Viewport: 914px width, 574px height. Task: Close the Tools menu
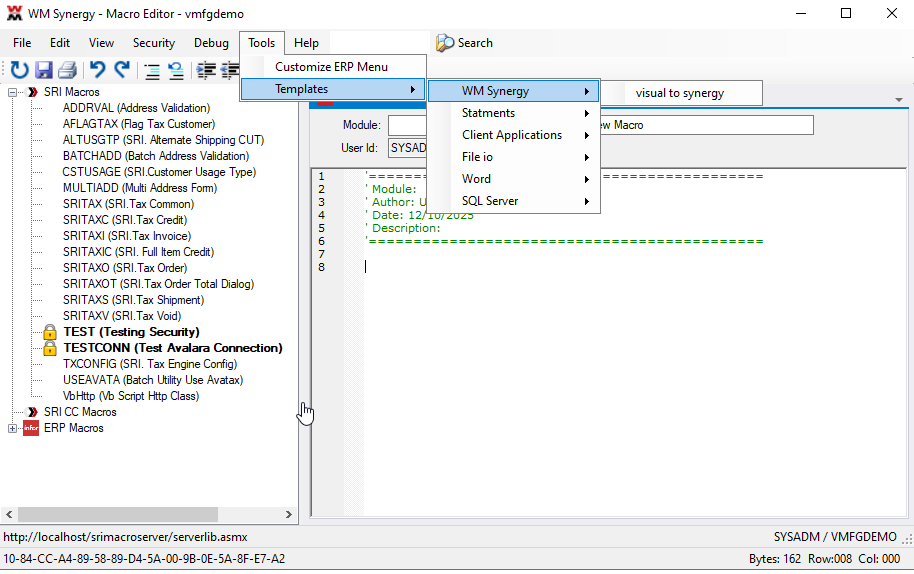[262, 43]
